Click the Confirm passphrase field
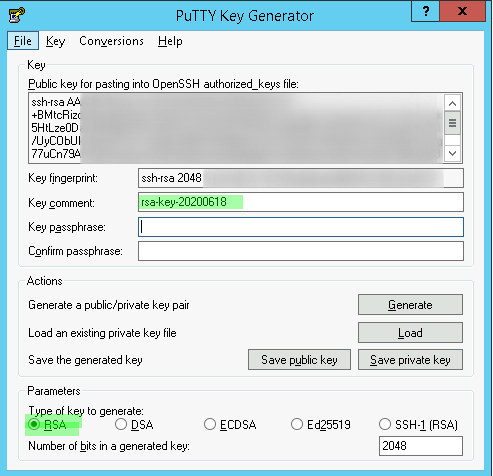 coord(301,251)
